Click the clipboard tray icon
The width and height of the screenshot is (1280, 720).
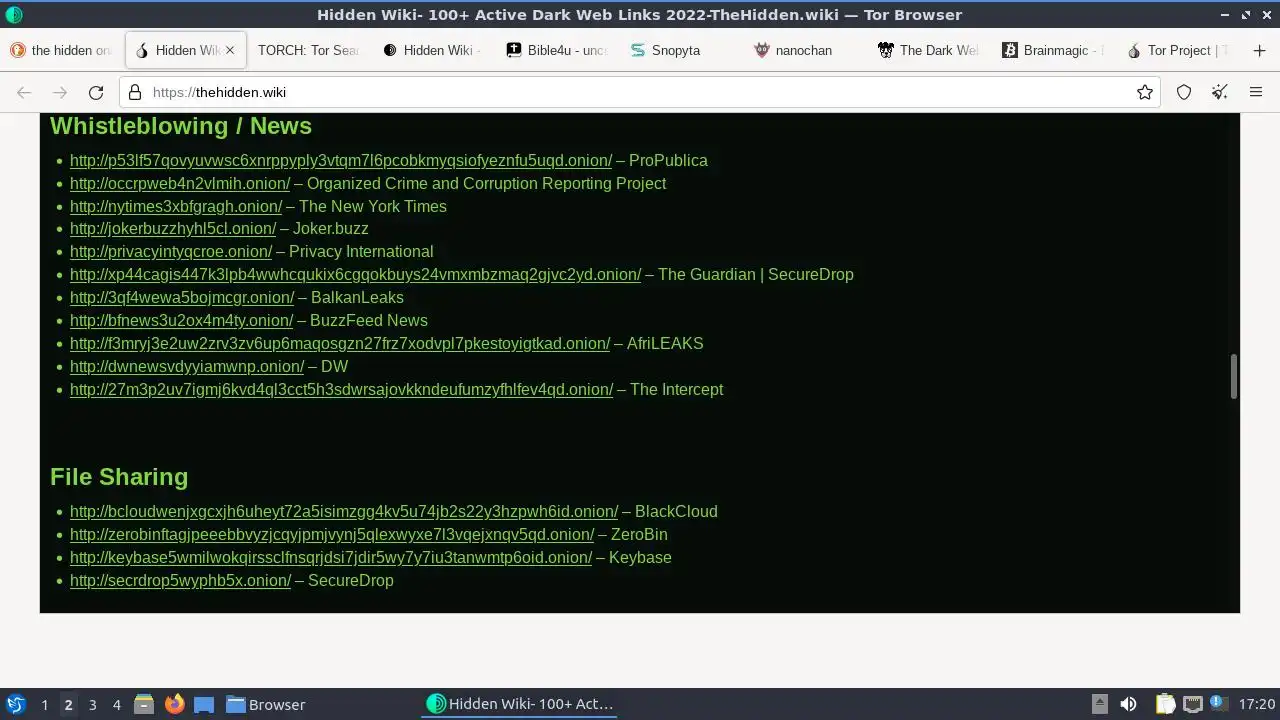pyautogui.click(x=1165, y=704)
